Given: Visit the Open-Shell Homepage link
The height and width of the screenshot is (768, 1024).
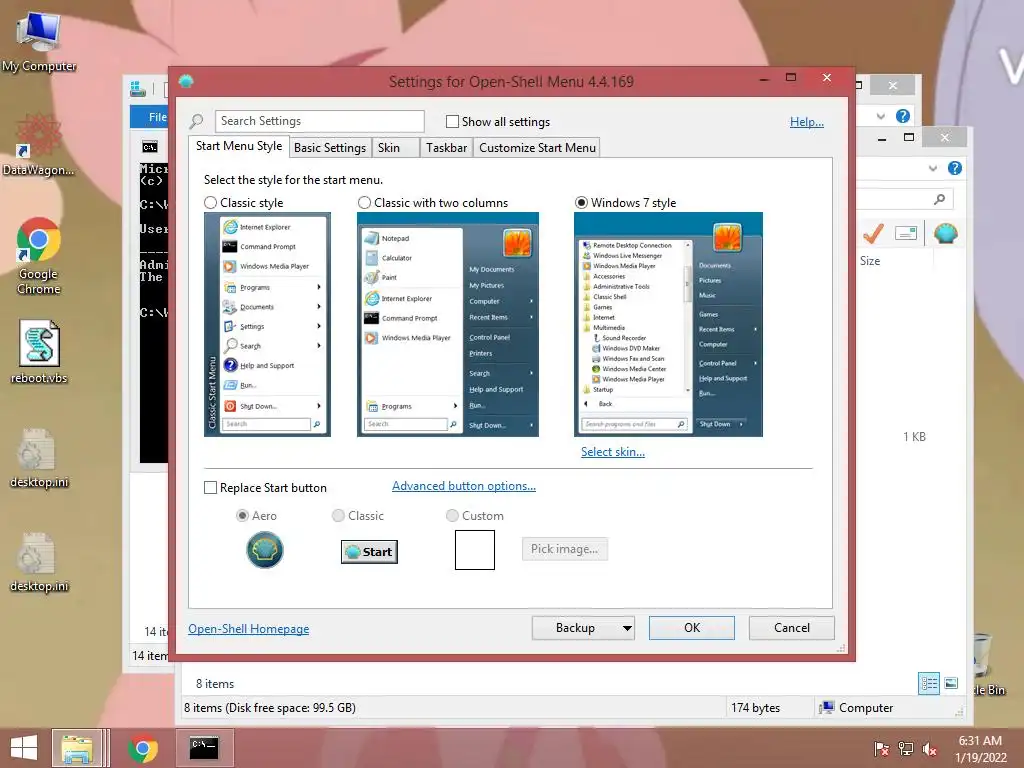Looking at the screenshot, I should 249,629.
